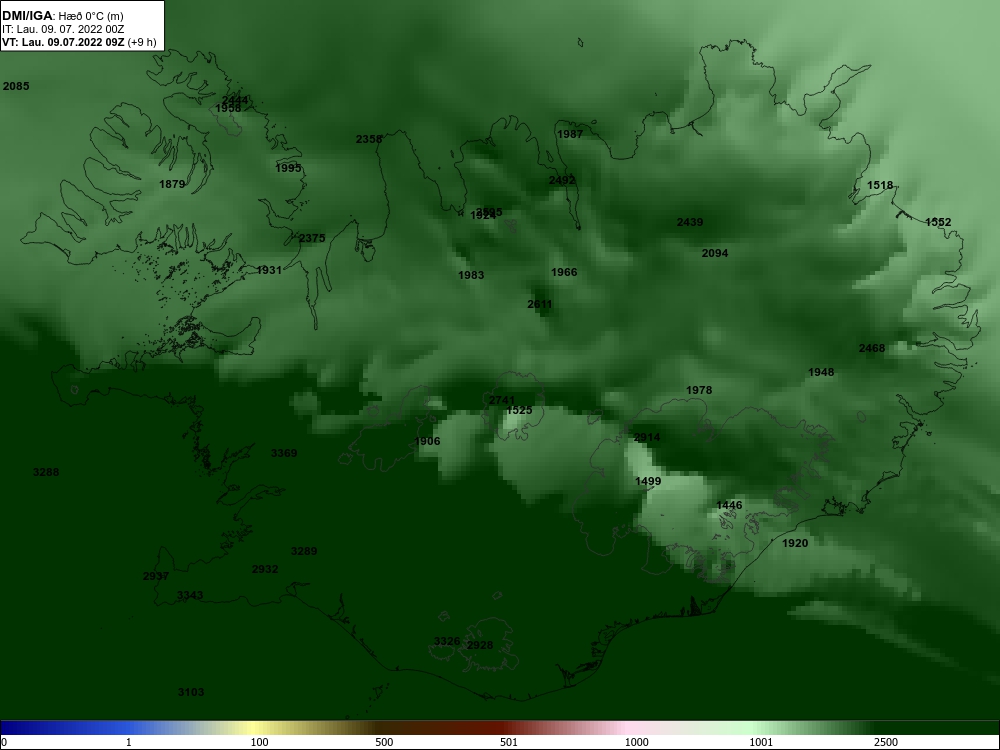Pick the 2611 height value
The image size is (1000, 750).
(540, 304)
